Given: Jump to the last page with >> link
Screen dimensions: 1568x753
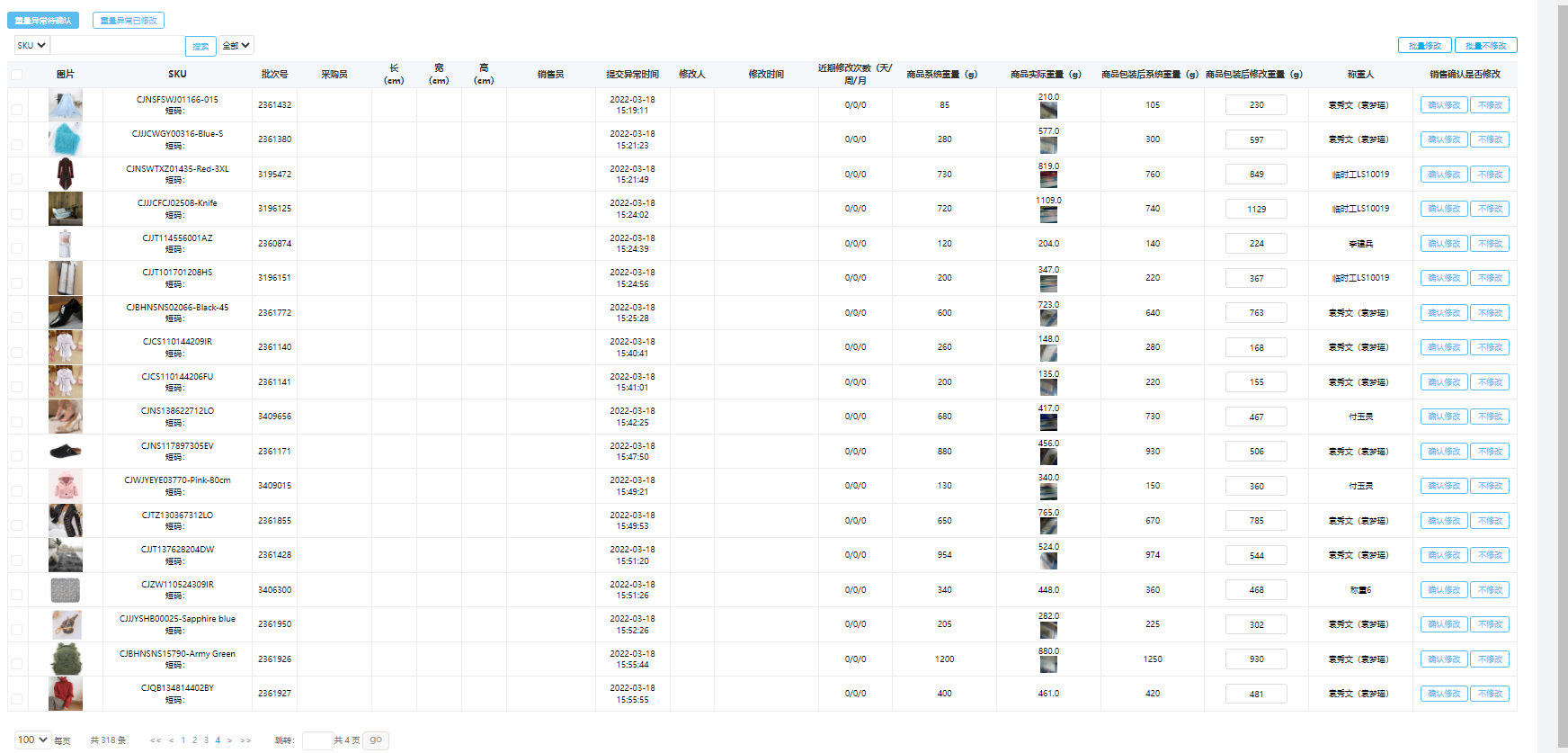Looking at the screenshot, I should tap(245, 740).
